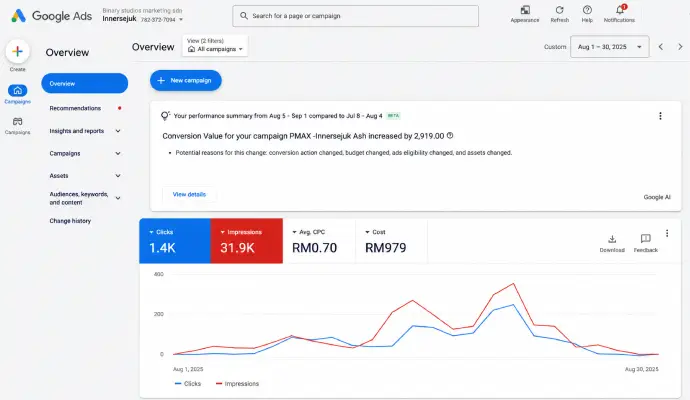690x400 pixels.
Task: Open the Aug 1 – 30, 2025 date picker
Action: [x=609, y=47]
